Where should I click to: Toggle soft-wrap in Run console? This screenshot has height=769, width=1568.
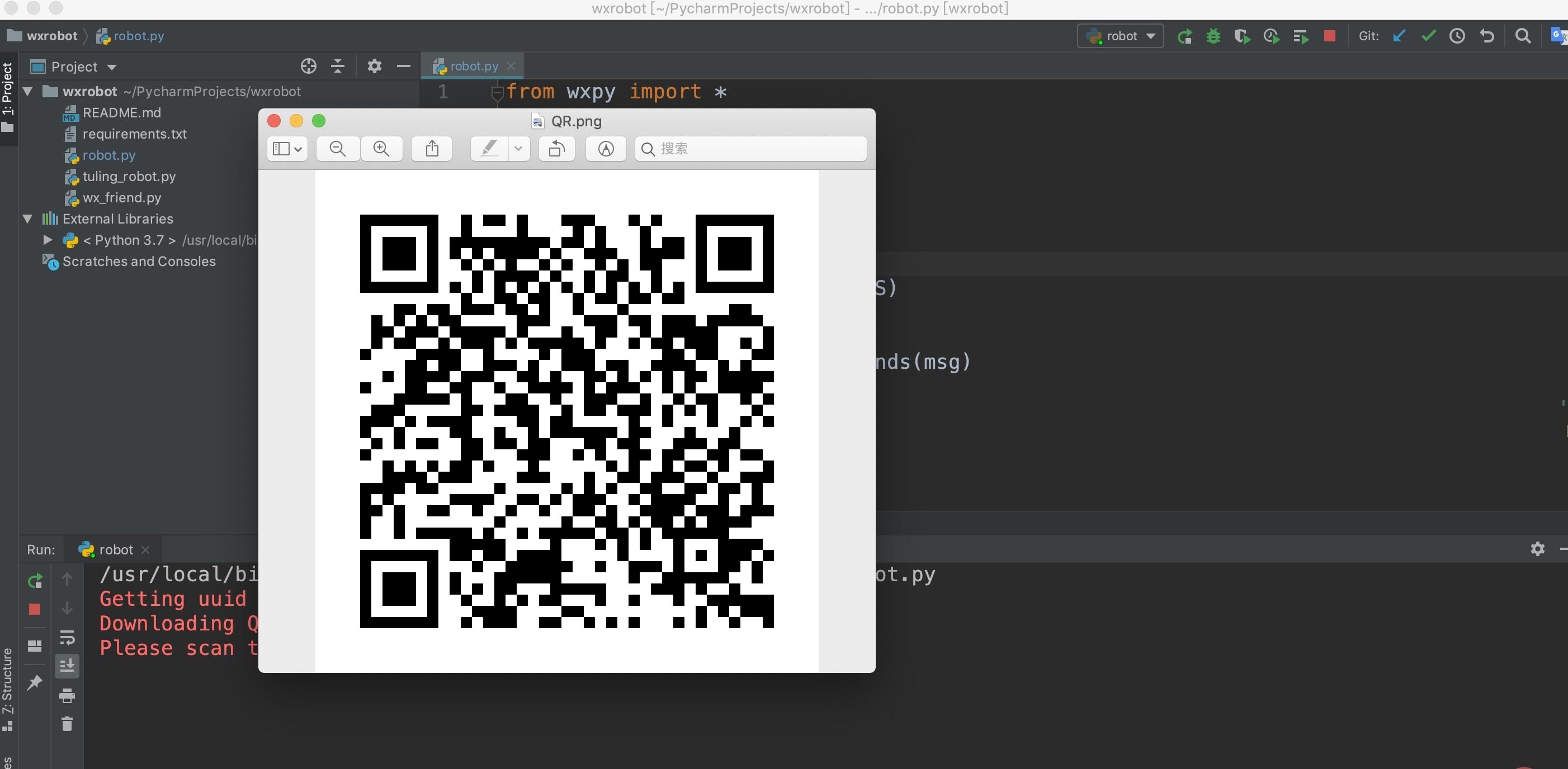coord(68,637)
